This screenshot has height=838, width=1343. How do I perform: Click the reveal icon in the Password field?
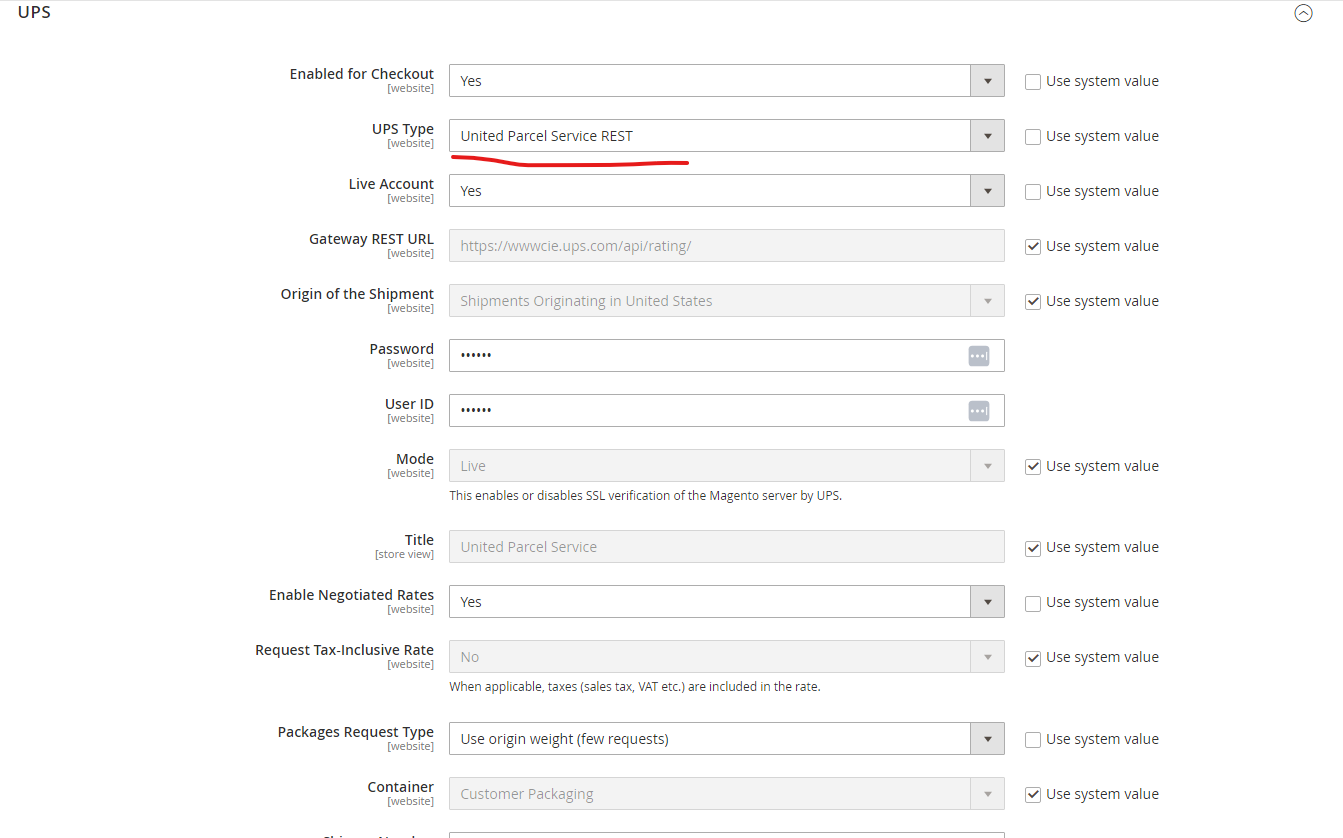pos(978,355)
